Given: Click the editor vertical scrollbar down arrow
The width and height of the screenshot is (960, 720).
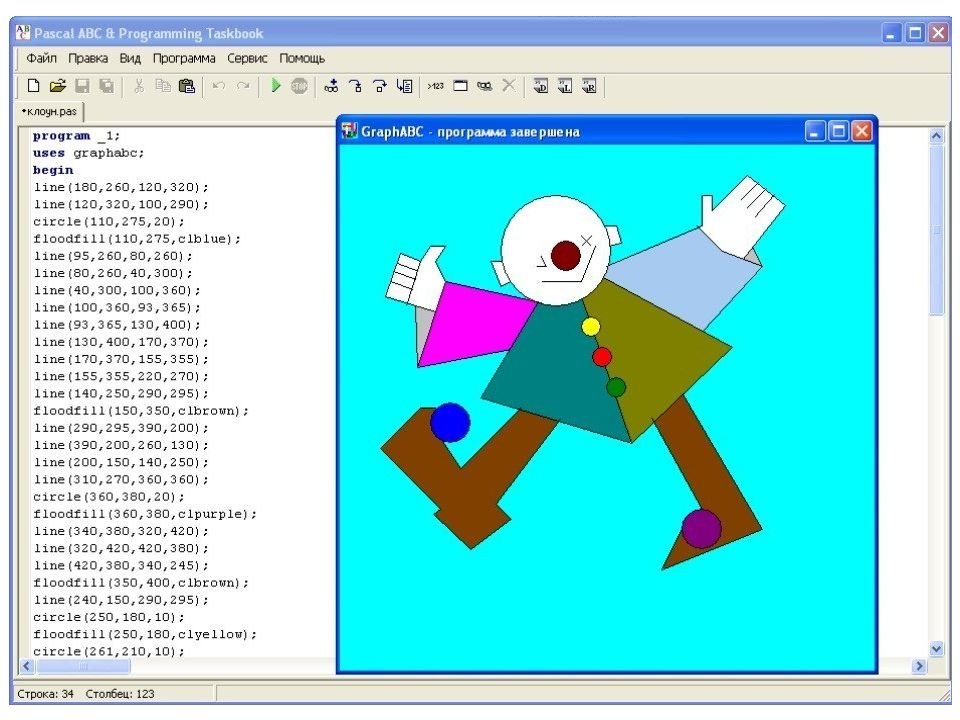Looking at the screenshot, I should pyautogui.click(x=937, y=648).
